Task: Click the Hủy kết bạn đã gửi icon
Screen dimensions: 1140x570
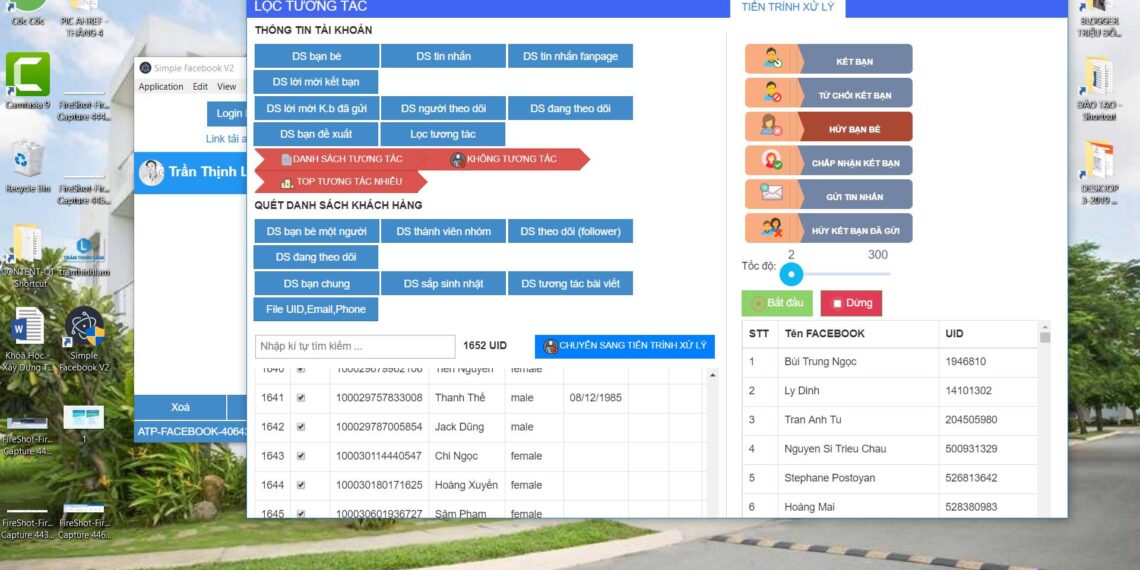Action: click(771, 228)
